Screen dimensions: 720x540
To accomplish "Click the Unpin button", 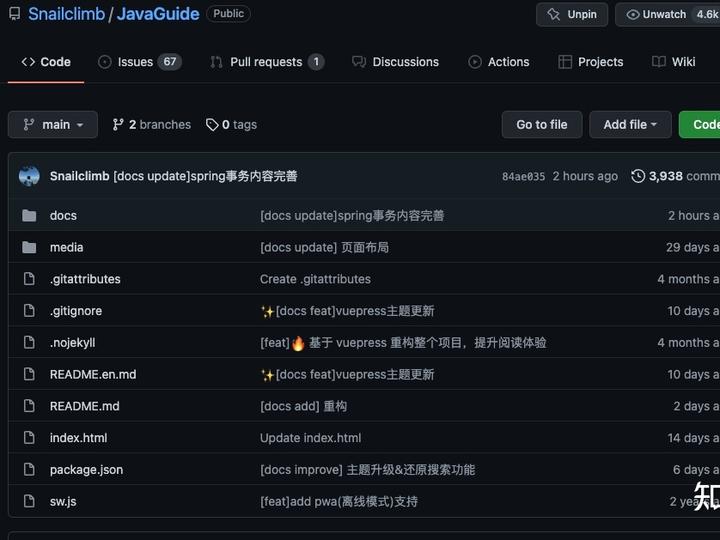I will [x=572, y=14].
